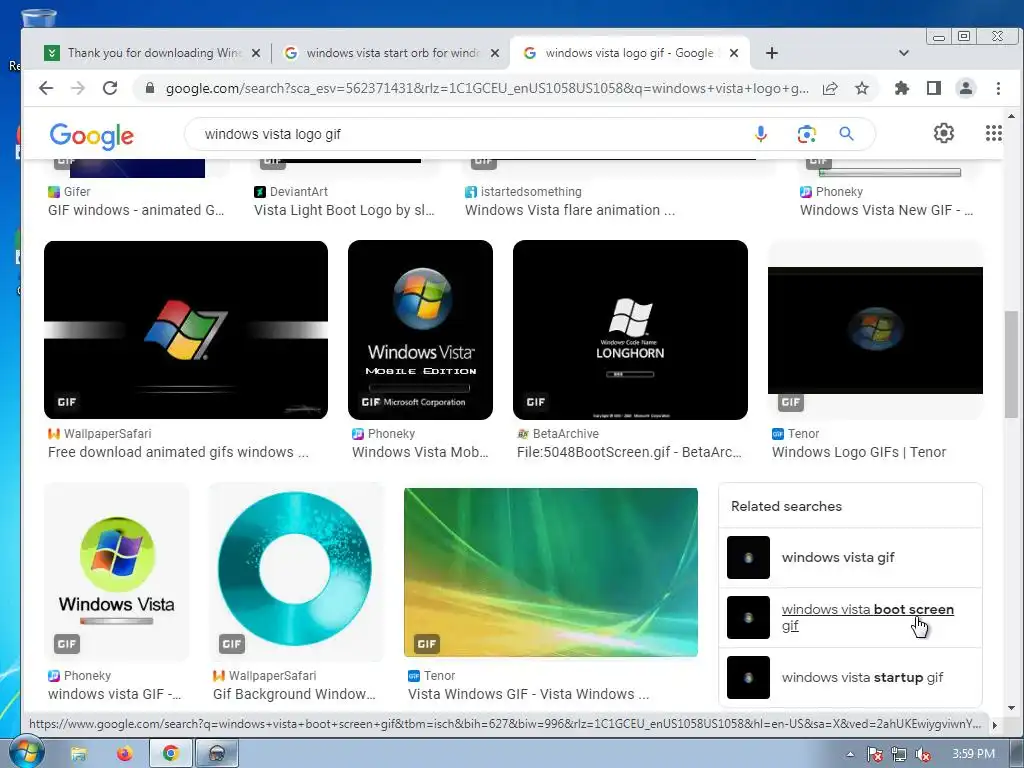Select related search 'windows vista gif'
The image size is (1024, 768).
850,558
